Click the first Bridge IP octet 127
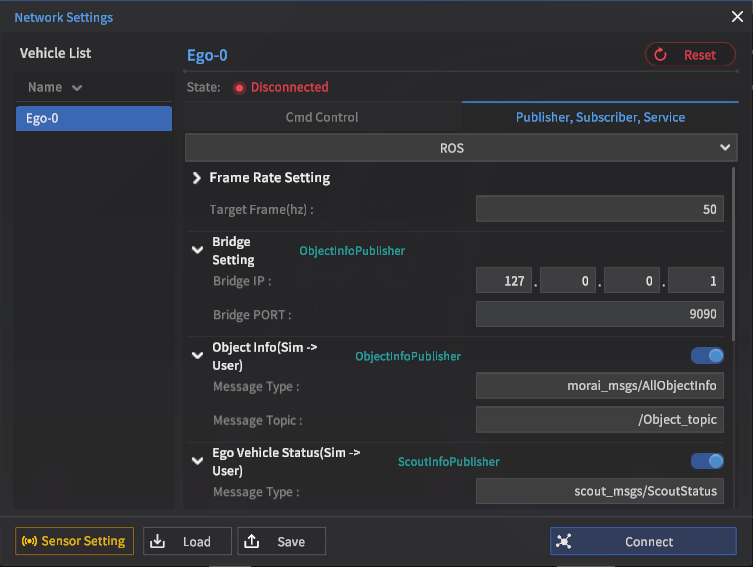The image size is (753, 567). (504, 280)
